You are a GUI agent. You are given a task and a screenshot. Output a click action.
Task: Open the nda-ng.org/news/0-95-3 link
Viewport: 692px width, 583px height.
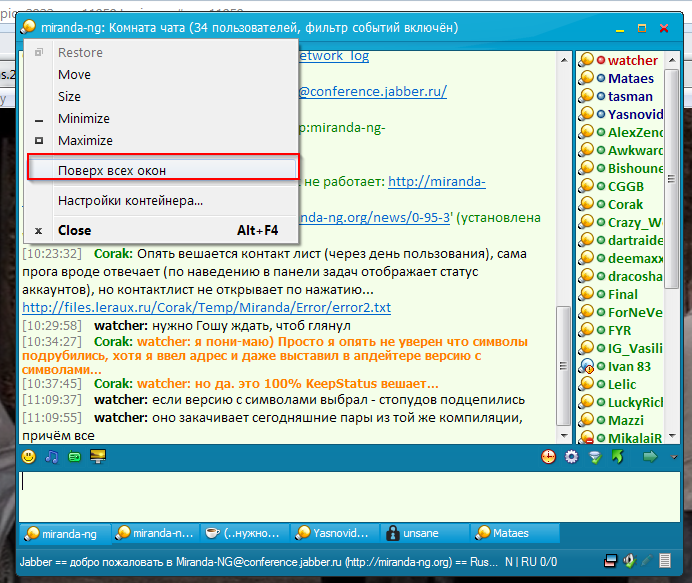click(374, 218)
